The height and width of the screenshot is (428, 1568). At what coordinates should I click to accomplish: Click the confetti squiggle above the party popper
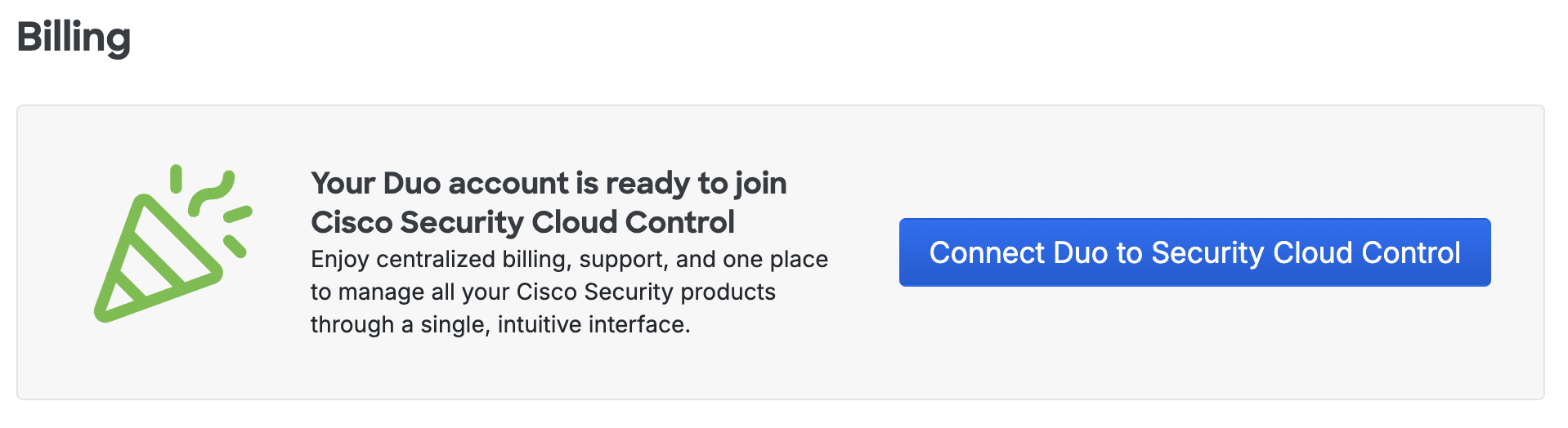point(213,193)
